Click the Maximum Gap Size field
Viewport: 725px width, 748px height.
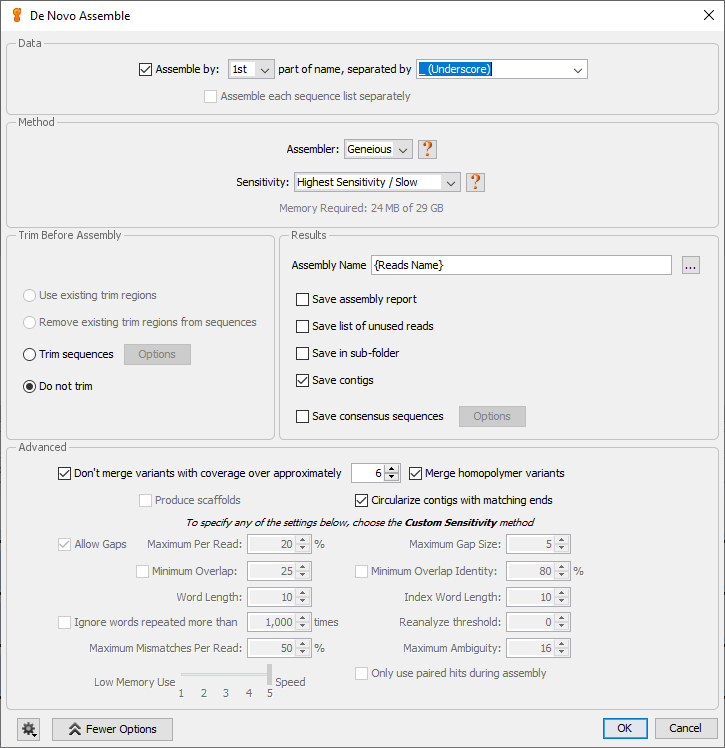point(530,544)
